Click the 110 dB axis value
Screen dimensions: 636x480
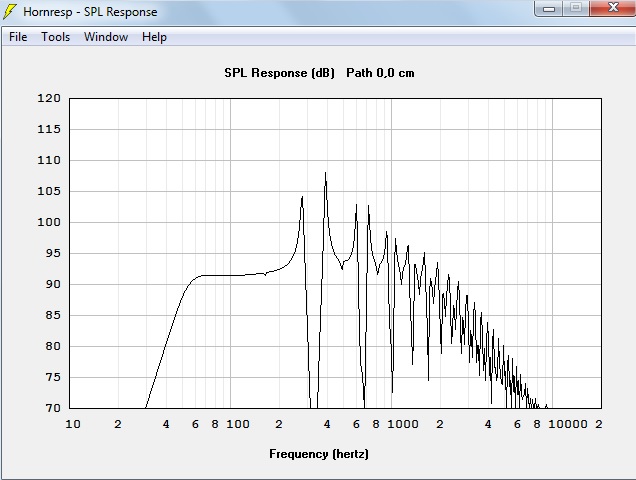(49, 160)
